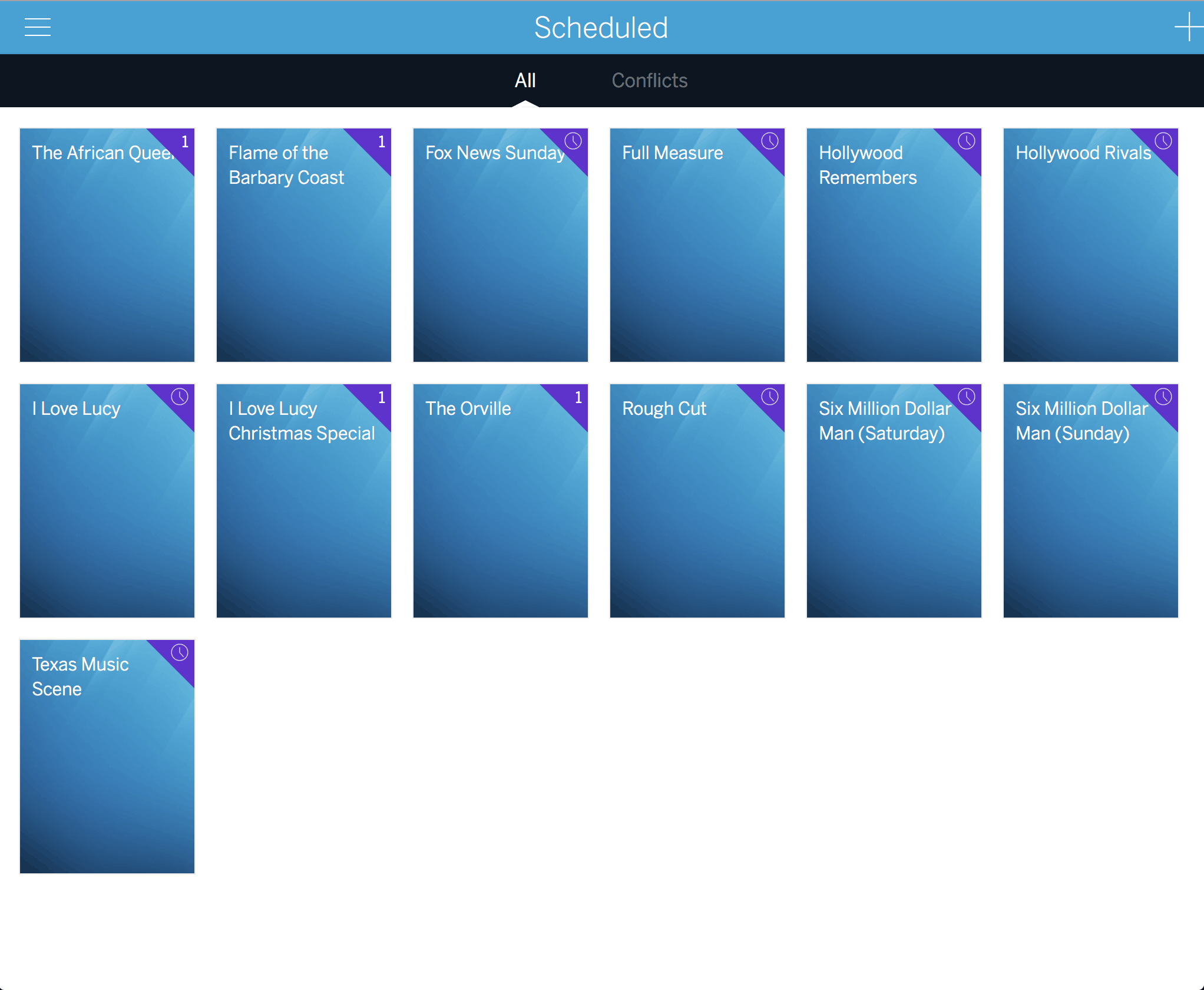Select the All tab
The width and height of the screenshot is (1204, 990).
click(x=525, y=80)
